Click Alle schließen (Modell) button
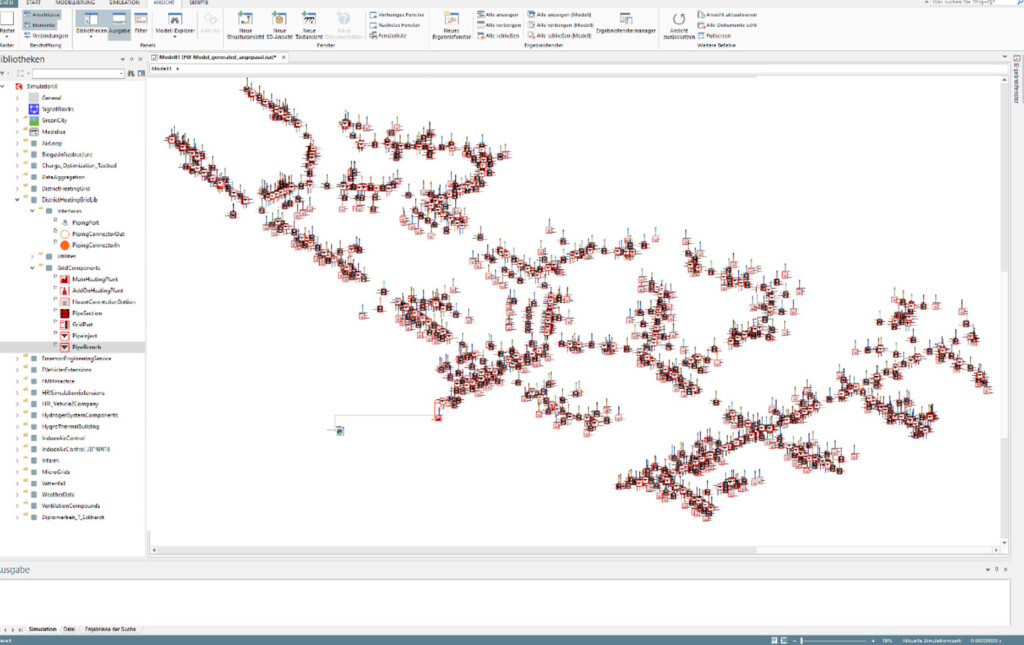The image size is (1024, 645). coord(560,35)
